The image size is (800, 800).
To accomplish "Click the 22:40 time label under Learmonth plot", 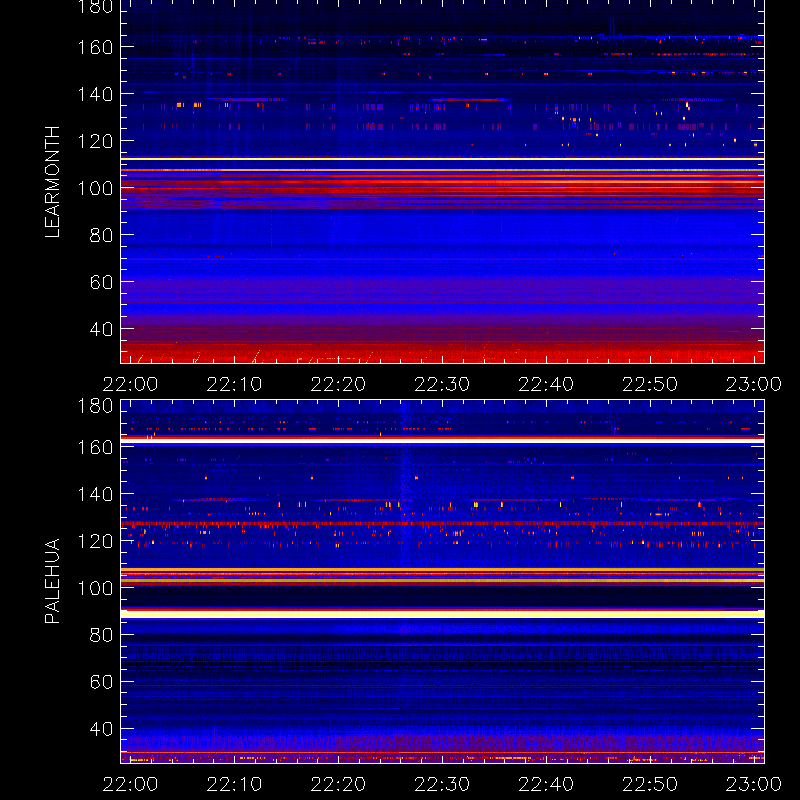I will click(546, 384).
